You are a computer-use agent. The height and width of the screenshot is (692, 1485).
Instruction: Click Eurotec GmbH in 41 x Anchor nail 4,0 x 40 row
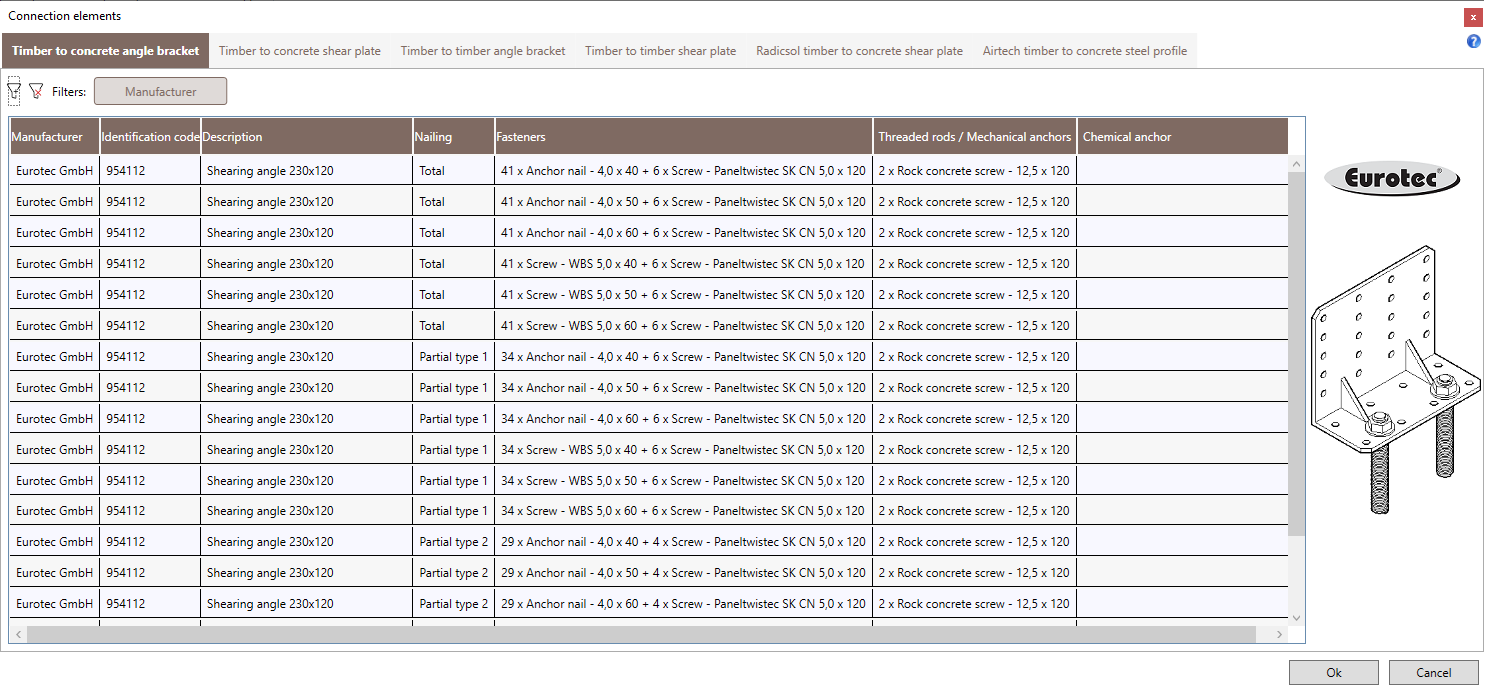(x=54, y=171)
